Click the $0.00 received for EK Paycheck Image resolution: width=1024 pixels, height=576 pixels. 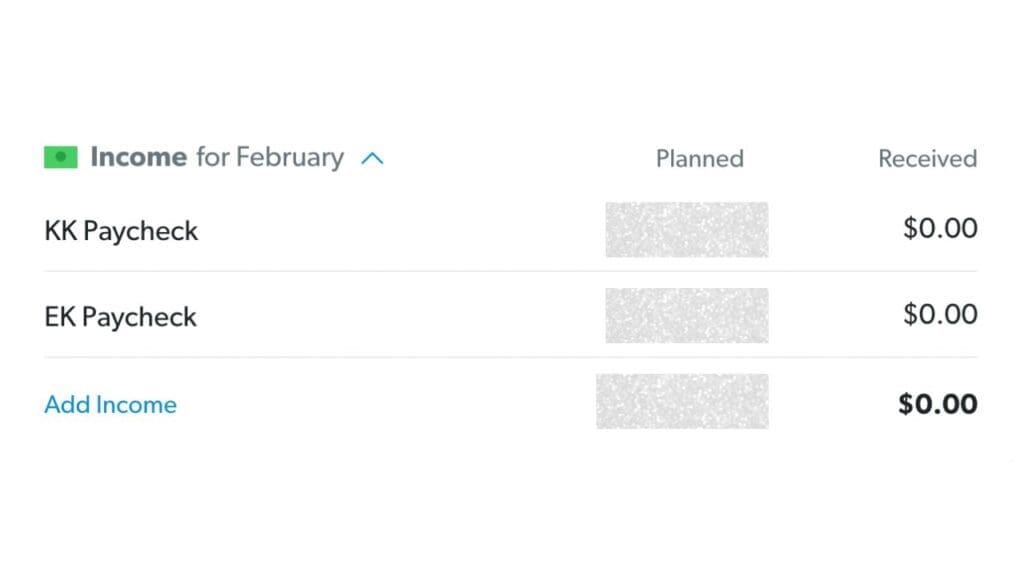pyautogui.click(x=940, y=314)
